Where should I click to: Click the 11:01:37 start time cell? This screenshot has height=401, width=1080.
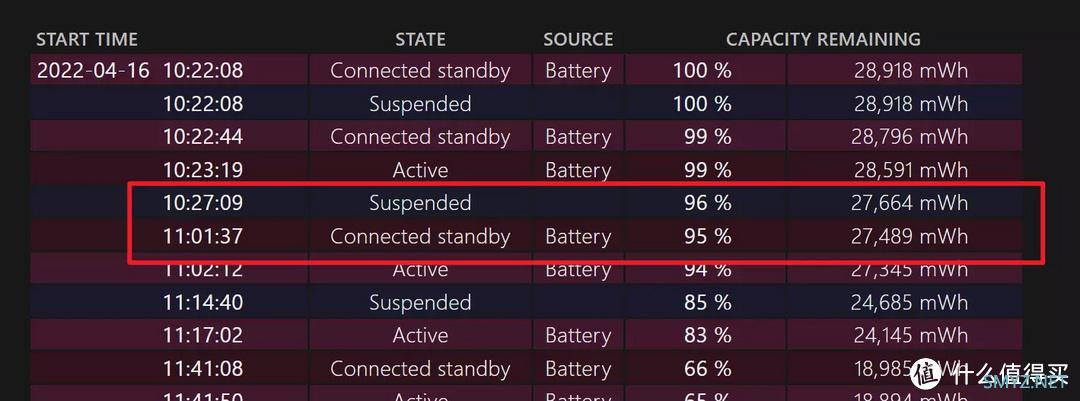pyautogui.click(x=202, y=236)
